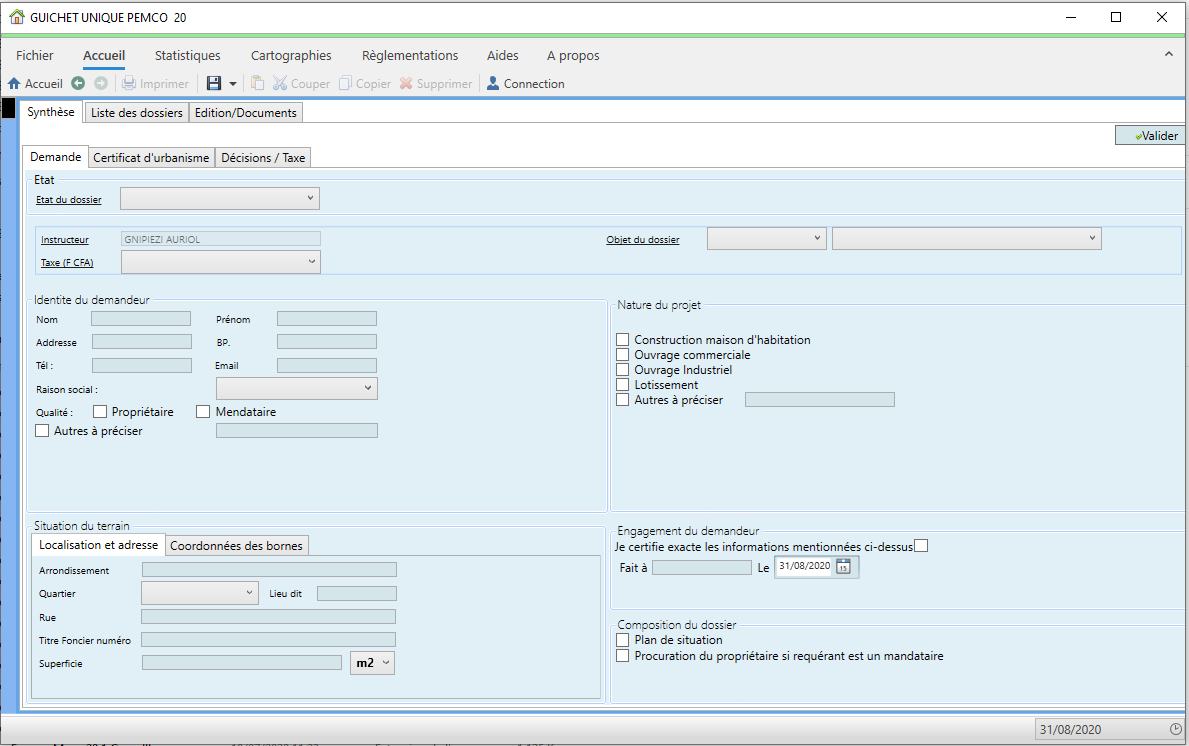Viewport: 1189px width, 746px height.
Task: Click the grey forward arrow in the toolbar
Action: 101,83
